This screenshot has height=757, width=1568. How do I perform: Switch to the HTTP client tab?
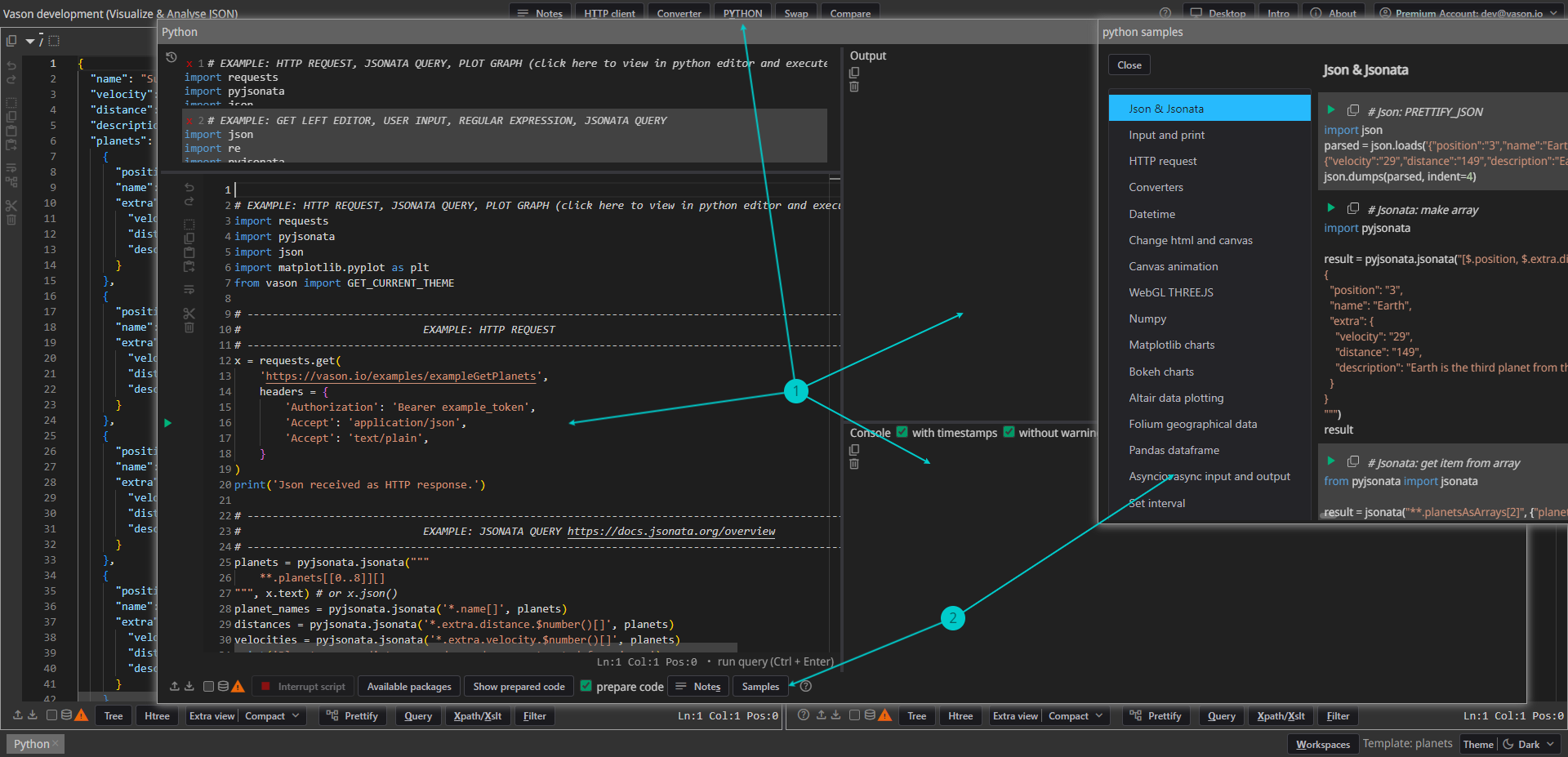pos(609,13)
